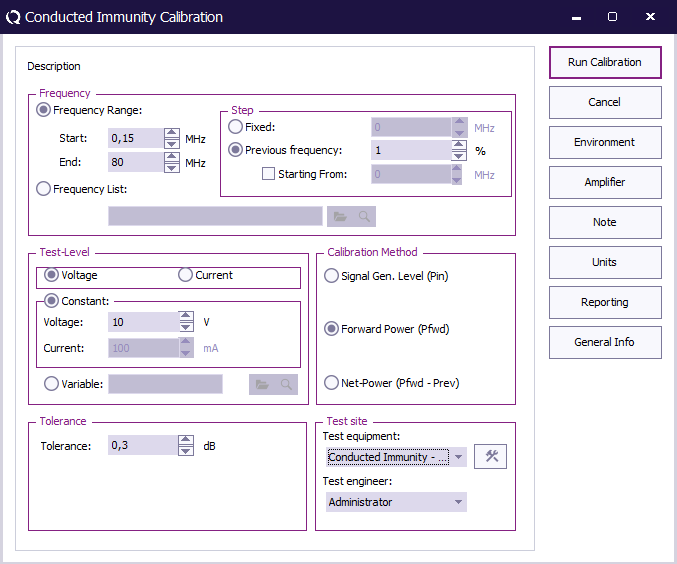Choose Net-Power (Pfwd - Prev) calibration method
This screenshot has height=564, width=677.
(332, 383)
